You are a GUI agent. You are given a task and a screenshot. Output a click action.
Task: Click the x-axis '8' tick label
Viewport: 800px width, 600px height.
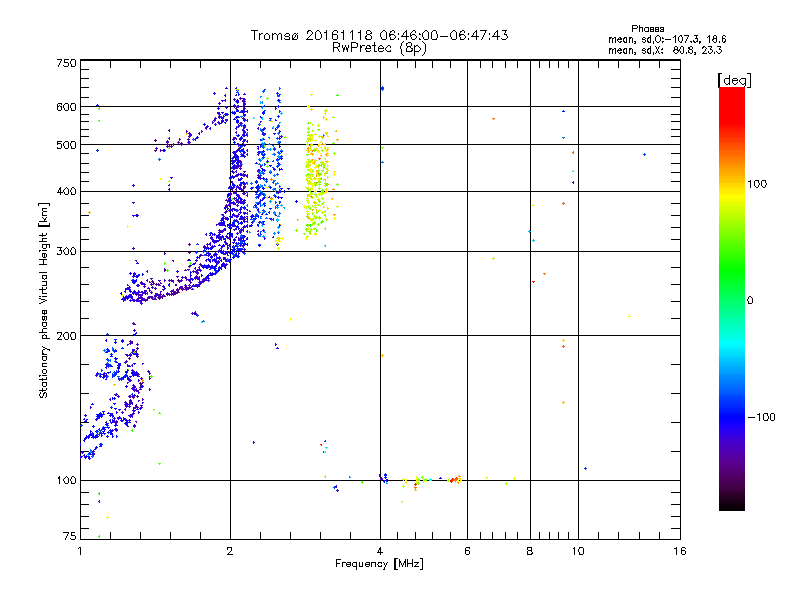point(530,551)
